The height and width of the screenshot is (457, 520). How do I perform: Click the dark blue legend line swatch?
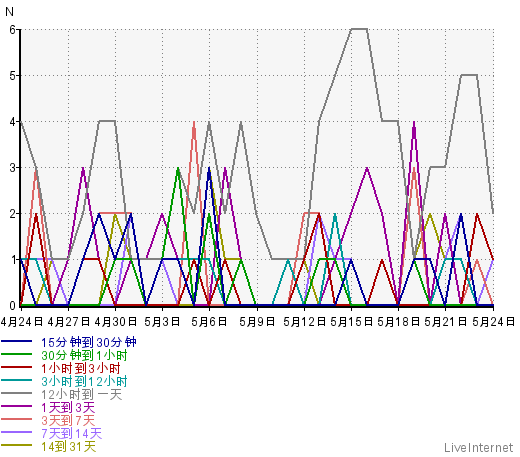tap(17, 342)
